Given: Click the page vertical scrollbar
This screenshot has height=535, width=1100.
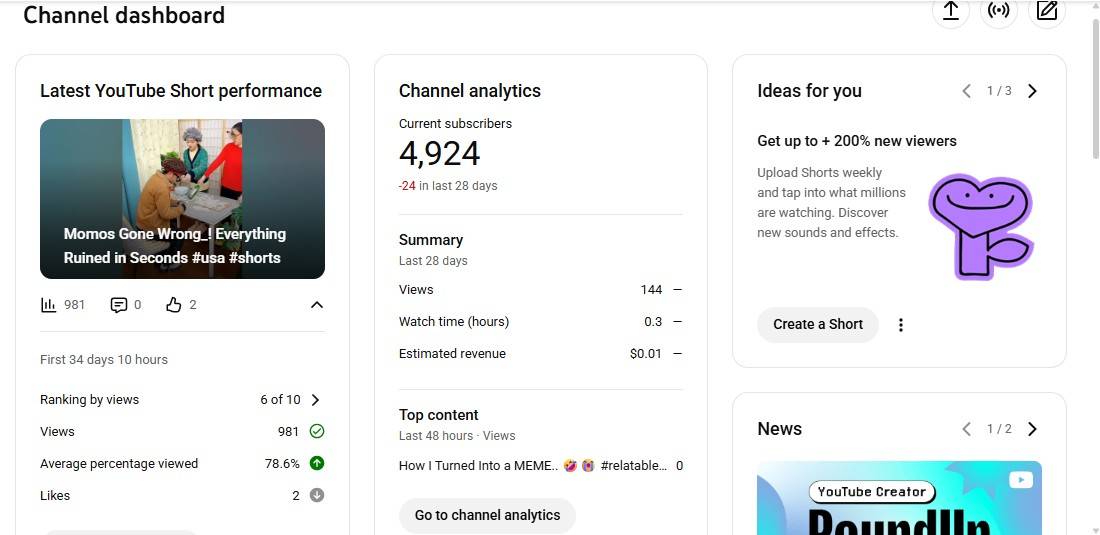Looking at the screenshot, I should point(1093,90).
